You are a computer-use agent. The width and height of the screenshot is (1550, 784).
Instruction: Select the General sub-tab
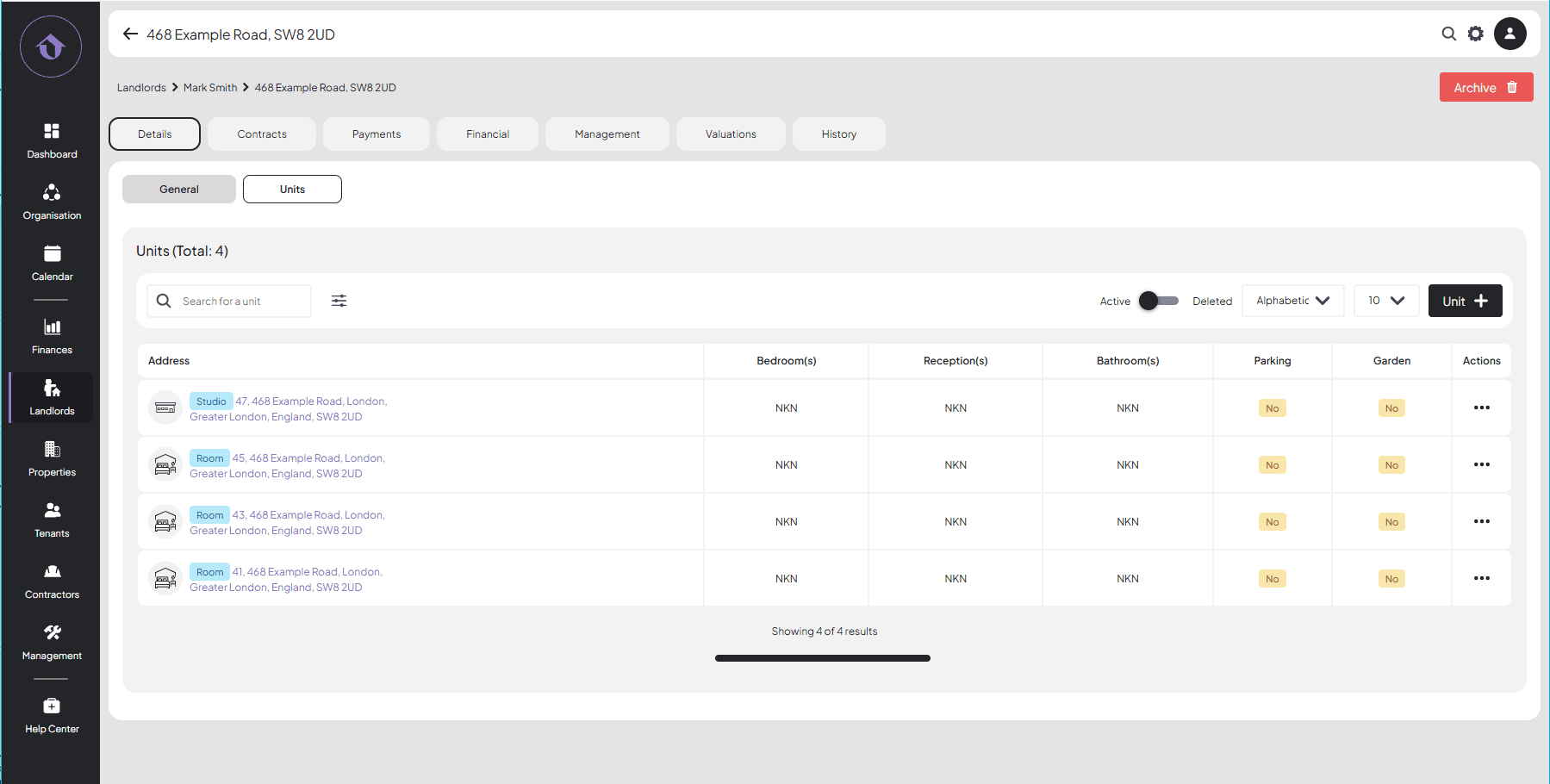(x=179, y=190)
